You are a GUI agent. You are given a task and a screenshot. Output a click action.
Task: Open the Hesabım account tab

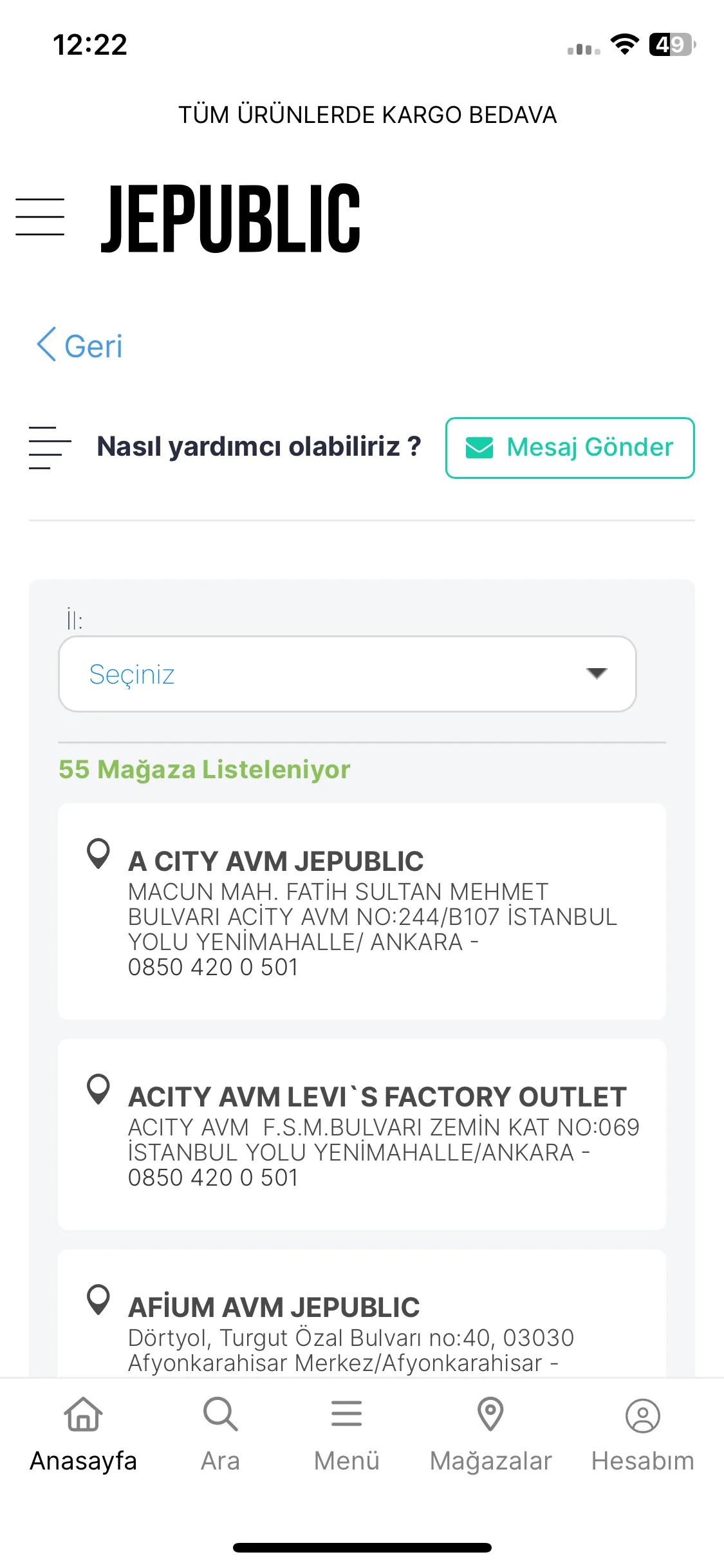(x=642, y=1434)
